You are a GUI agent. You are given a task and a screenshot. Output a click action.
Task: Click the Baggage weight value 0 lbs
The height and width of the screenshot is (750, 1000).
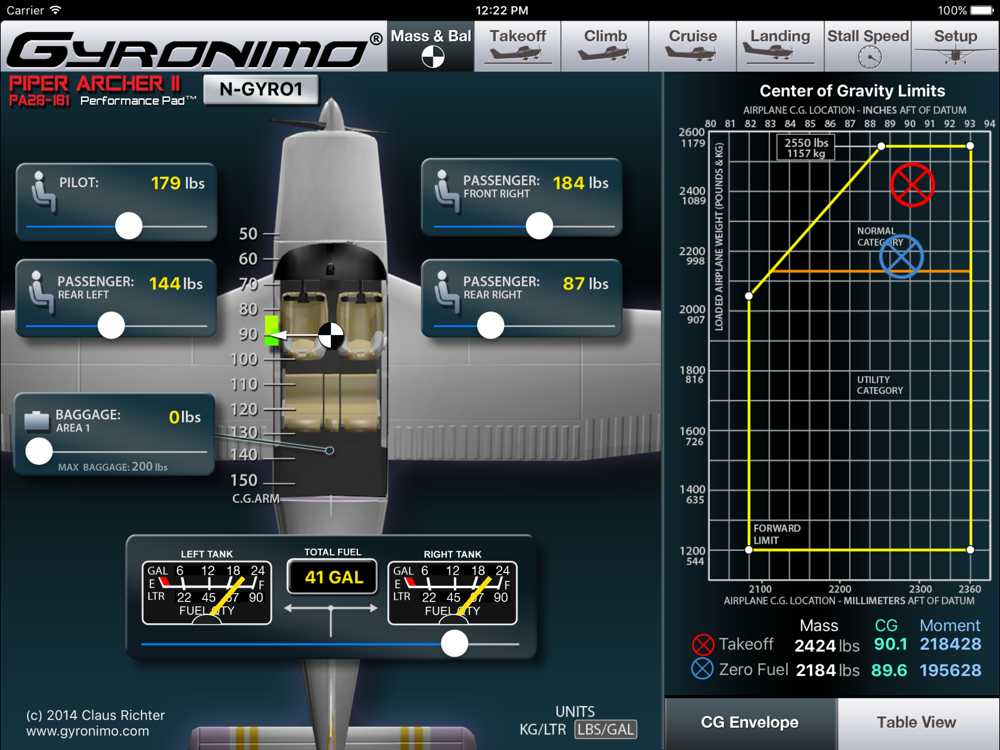click(x=184, y=417)
